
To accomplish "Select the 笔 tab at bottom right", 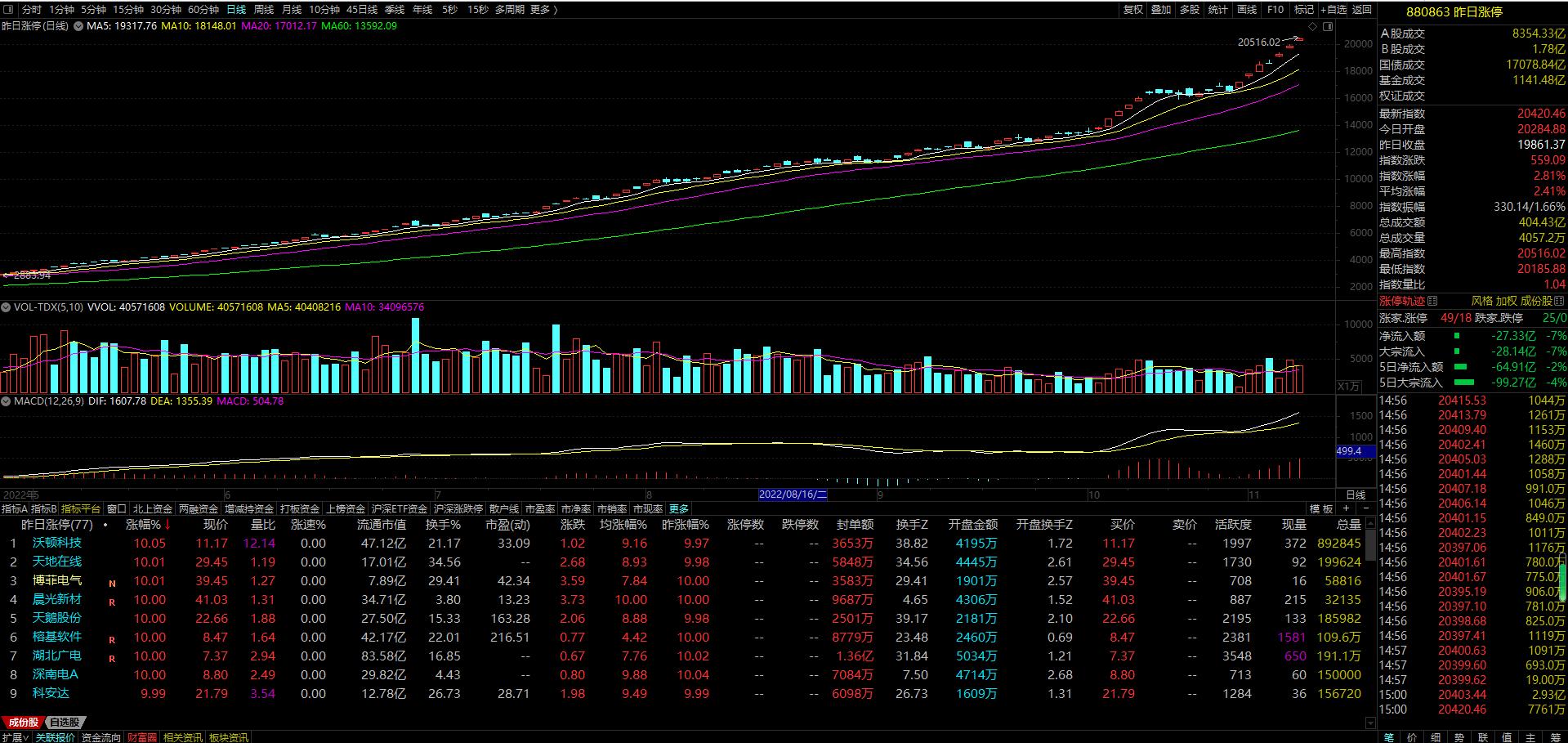I will coord(1389,737).
